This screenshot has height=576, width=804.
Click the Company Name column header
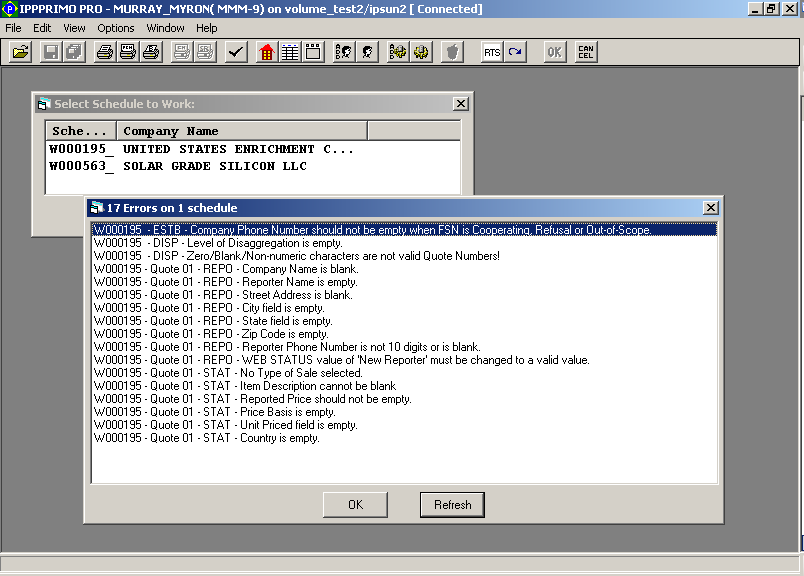click(242, 131)
